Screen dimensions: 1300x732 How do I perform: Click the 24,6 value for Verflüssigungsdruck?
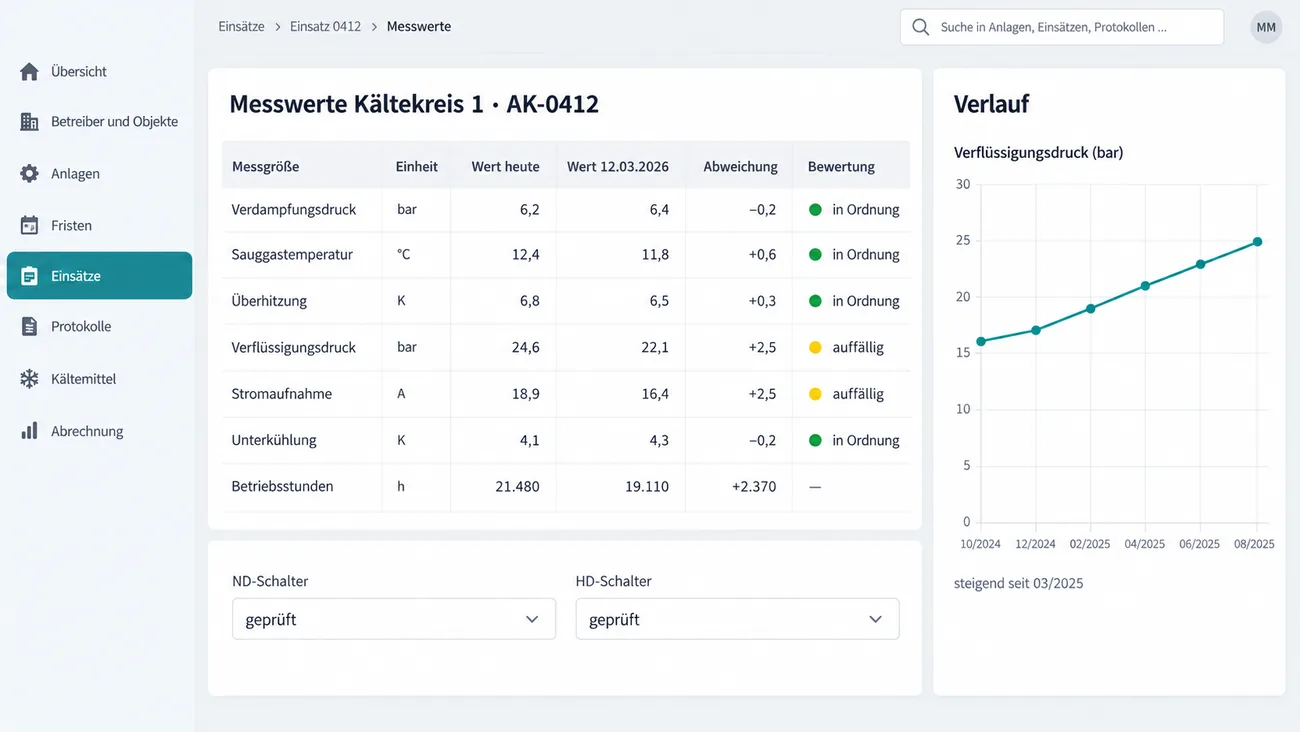pyautogui.click(x=526, y=348)
